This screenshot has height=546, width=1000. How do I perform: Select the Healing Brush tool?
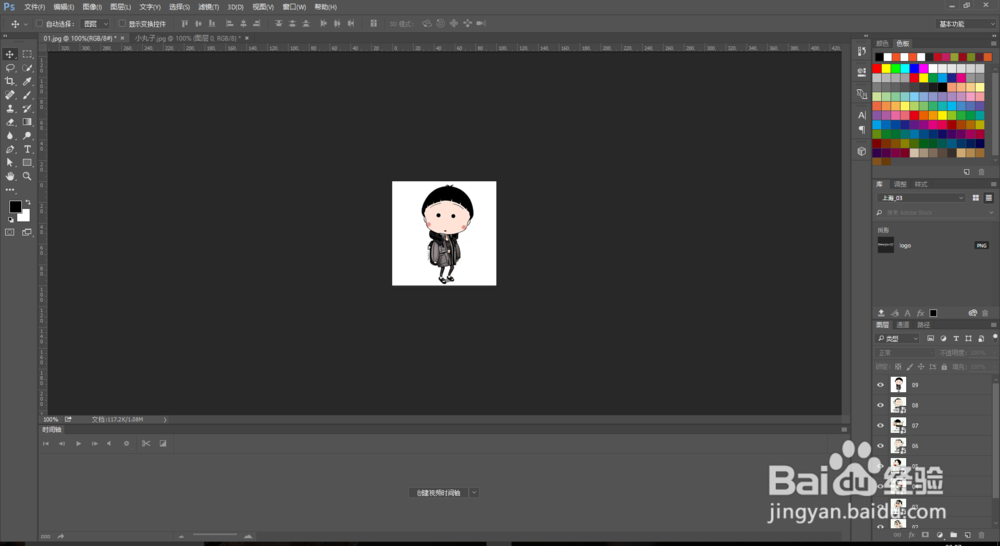pos(10,95)
